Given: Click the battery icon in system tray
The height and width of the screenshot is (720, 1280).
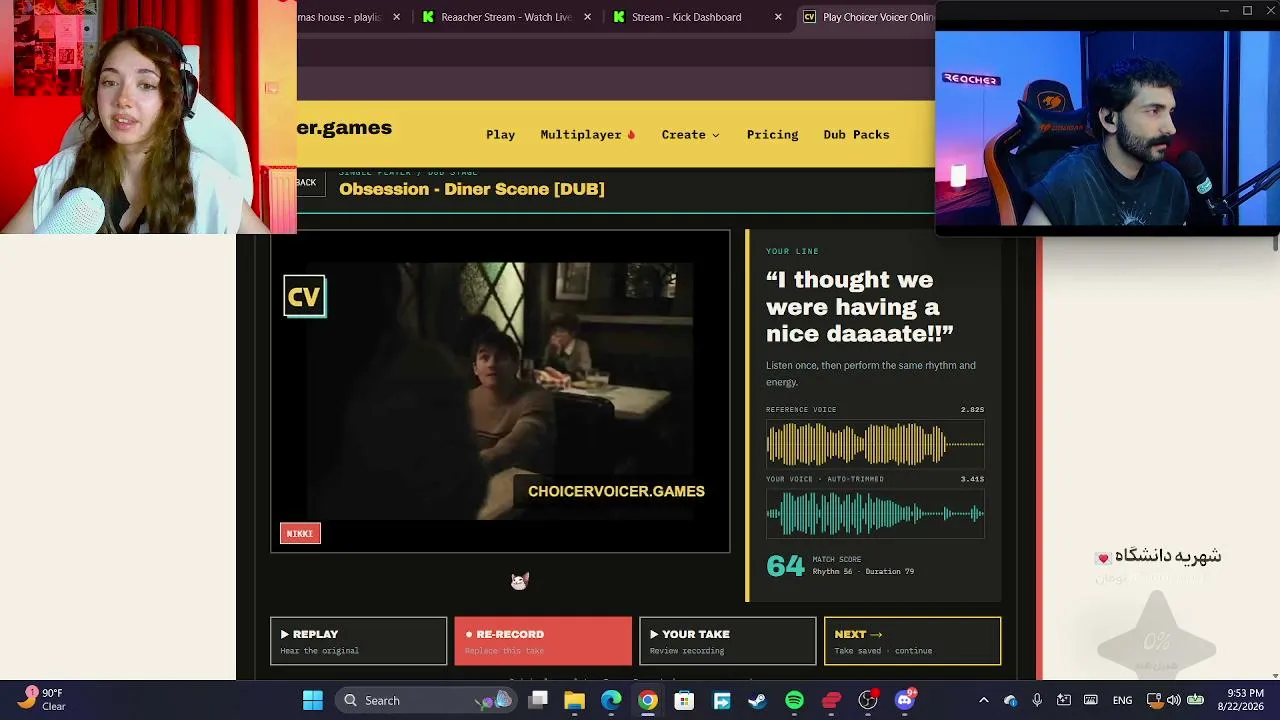Looking at the screenshot, I should 1195,701.
